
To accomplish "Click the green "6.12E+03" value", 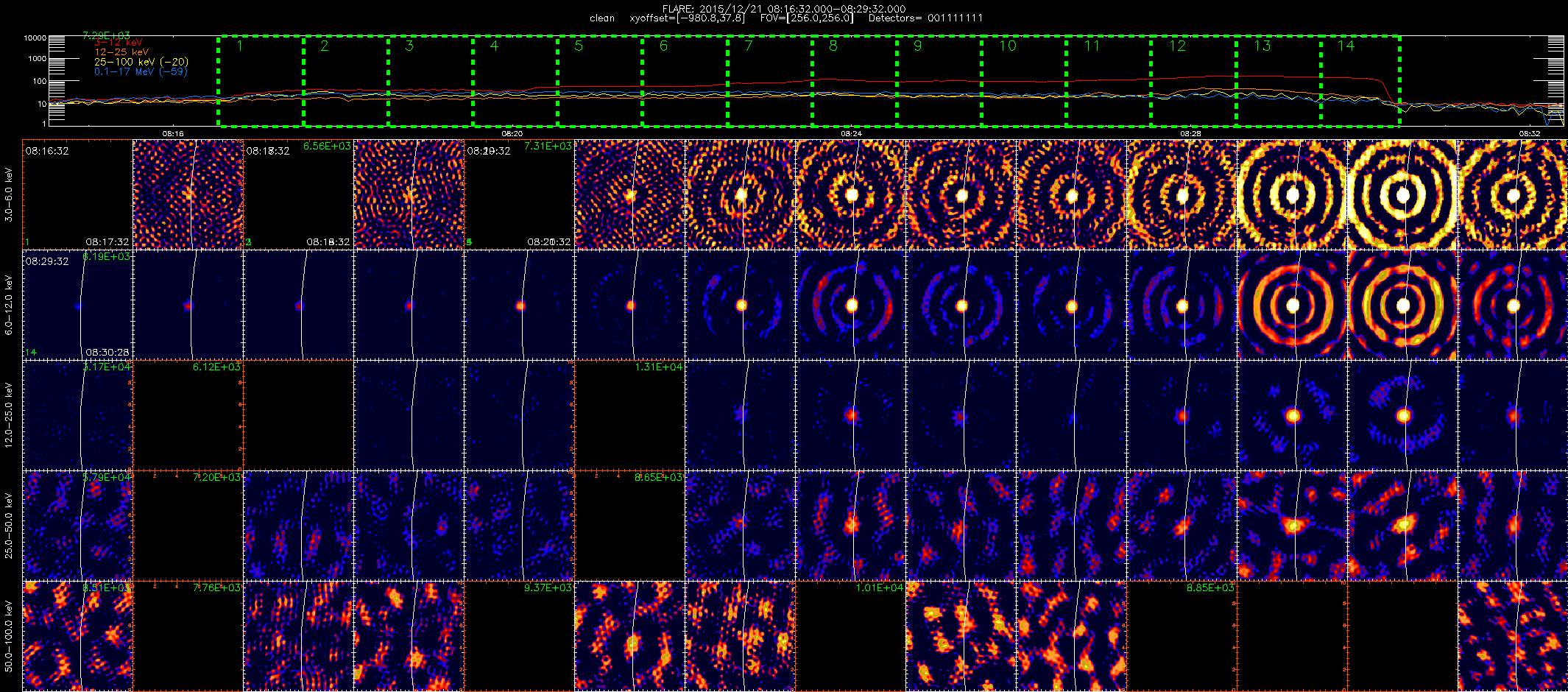I will point(216,367).
